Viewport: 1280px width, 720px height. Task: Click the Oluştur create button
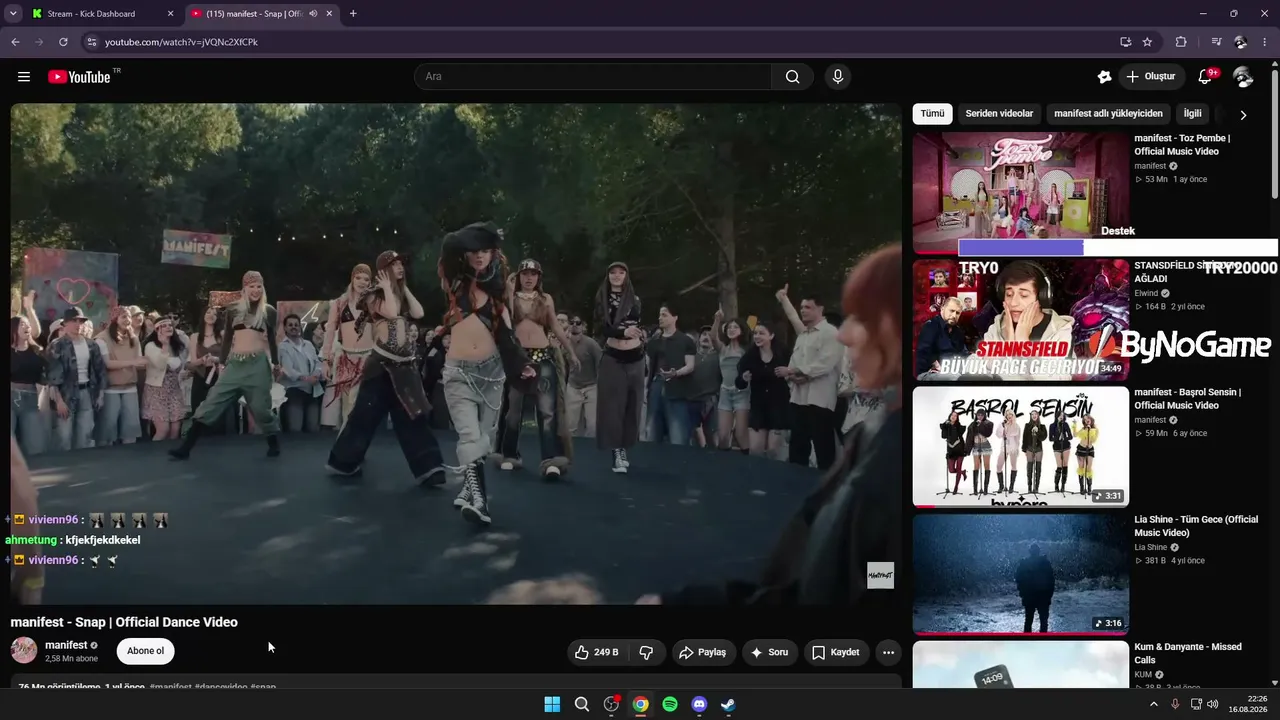coord(1150,77)
